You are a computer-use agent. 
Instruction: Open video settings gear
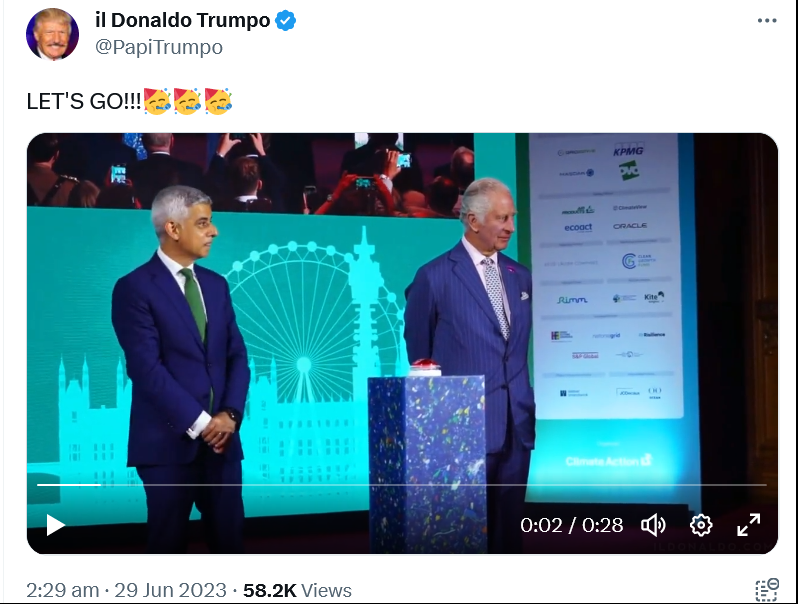(x=701, y=525)
